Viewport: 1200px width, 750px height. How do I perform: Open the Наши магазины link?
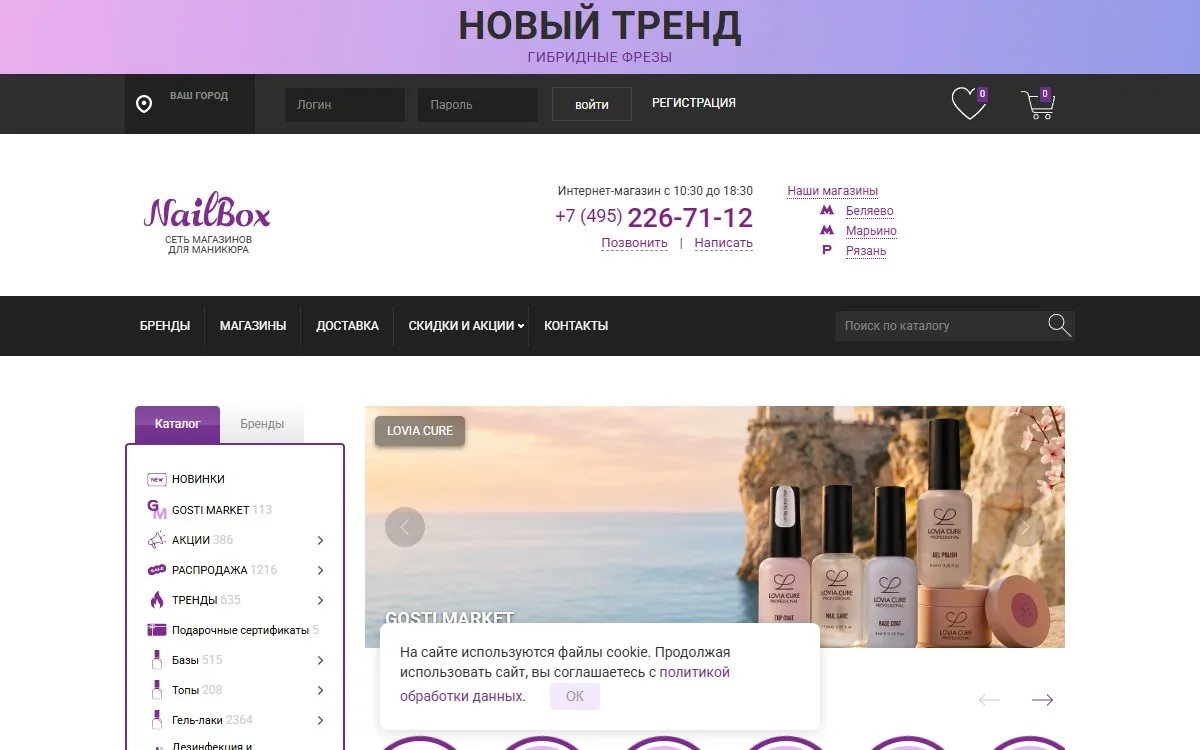(833, 191)
